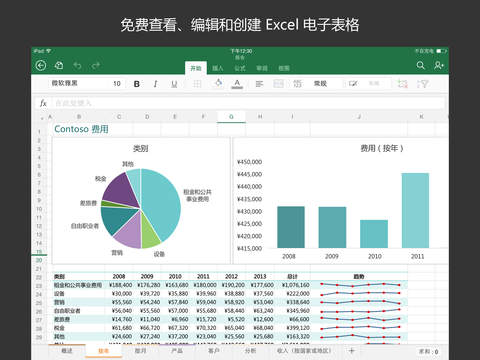
Task: Select the 2010 bar in chart
Action: (x=374, y=234)
